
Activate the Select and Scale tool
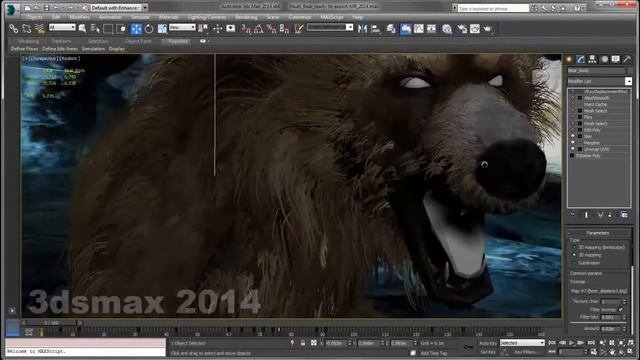(162, 29)
